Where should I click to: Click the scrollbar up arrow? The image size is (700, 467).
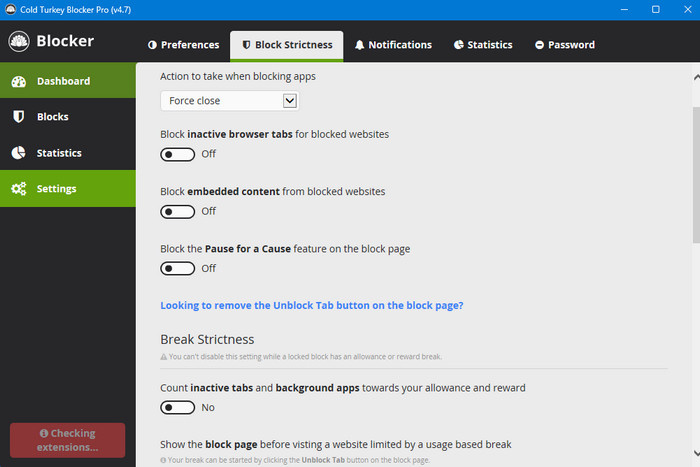click(x=695, y=74)
